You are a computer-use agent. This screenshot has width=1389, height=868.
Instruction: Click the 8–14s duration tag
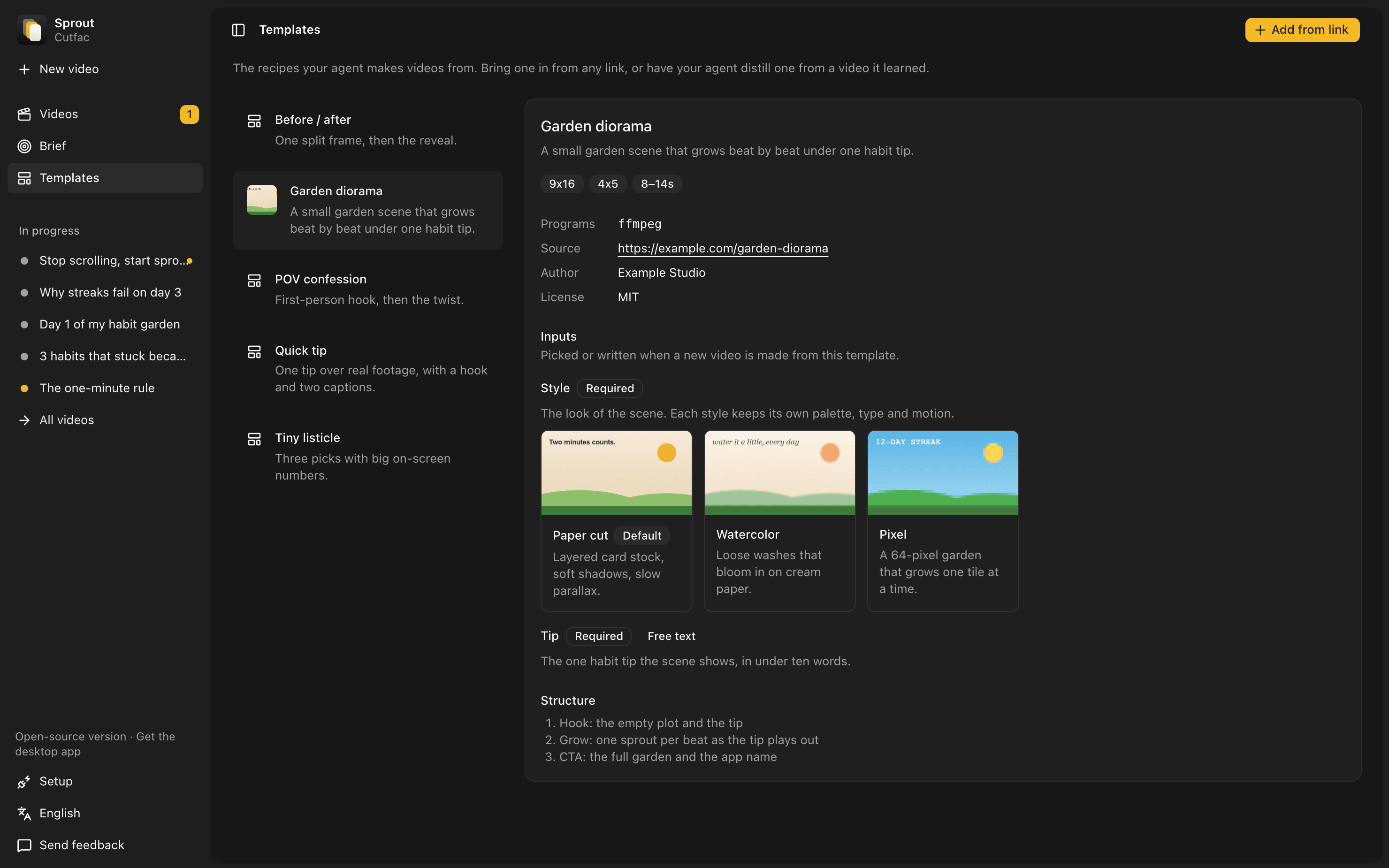click(x=656, y=184)
